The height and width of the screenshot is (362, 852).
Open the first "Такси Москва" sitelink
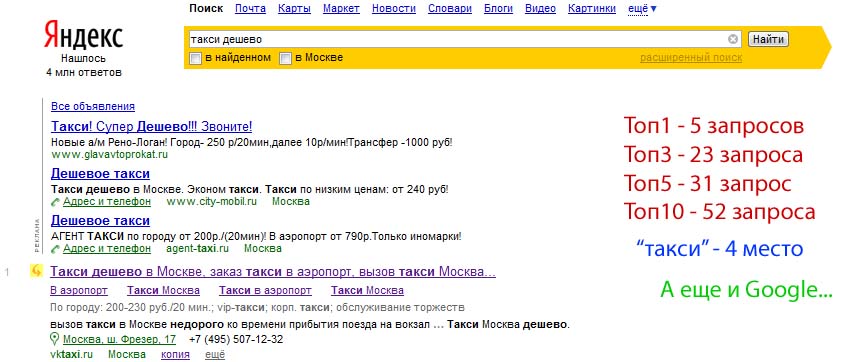tap(163, 291)
